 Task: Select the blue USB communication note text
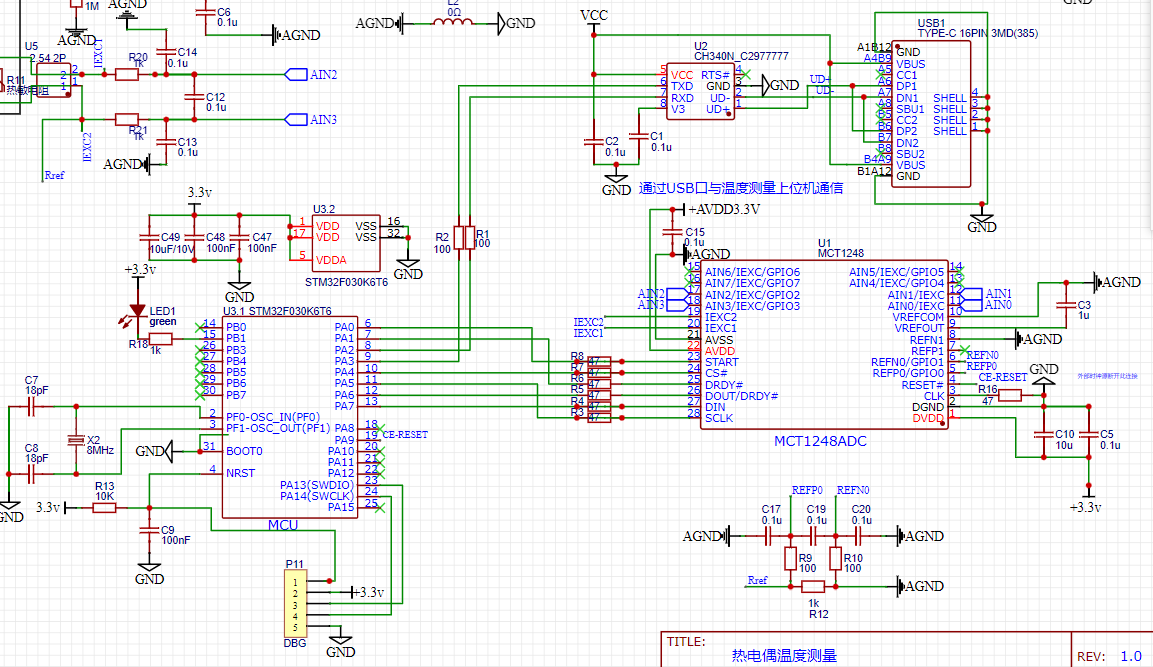pyautogui.click(x=740, y=188)
